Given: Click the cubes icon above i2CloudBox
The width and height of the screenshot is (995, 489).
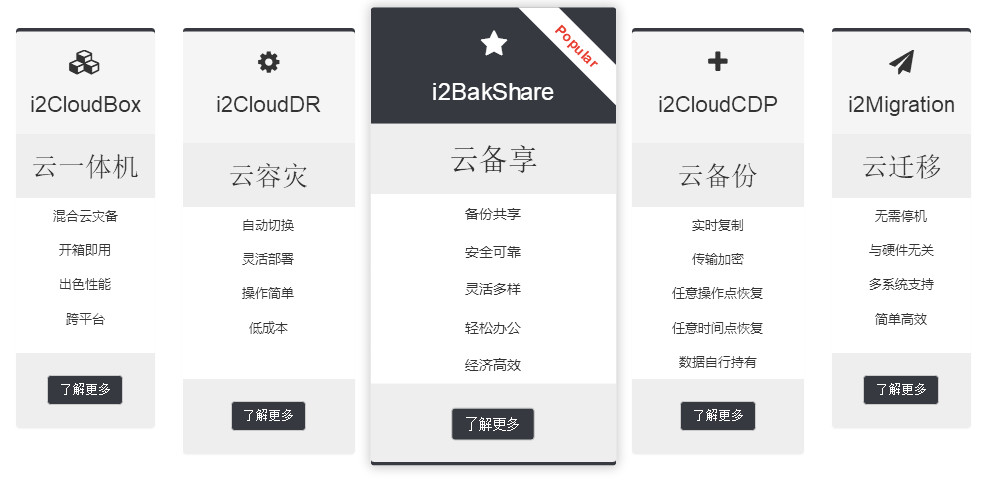Looking at the screenshot, I should coord(84,63).
